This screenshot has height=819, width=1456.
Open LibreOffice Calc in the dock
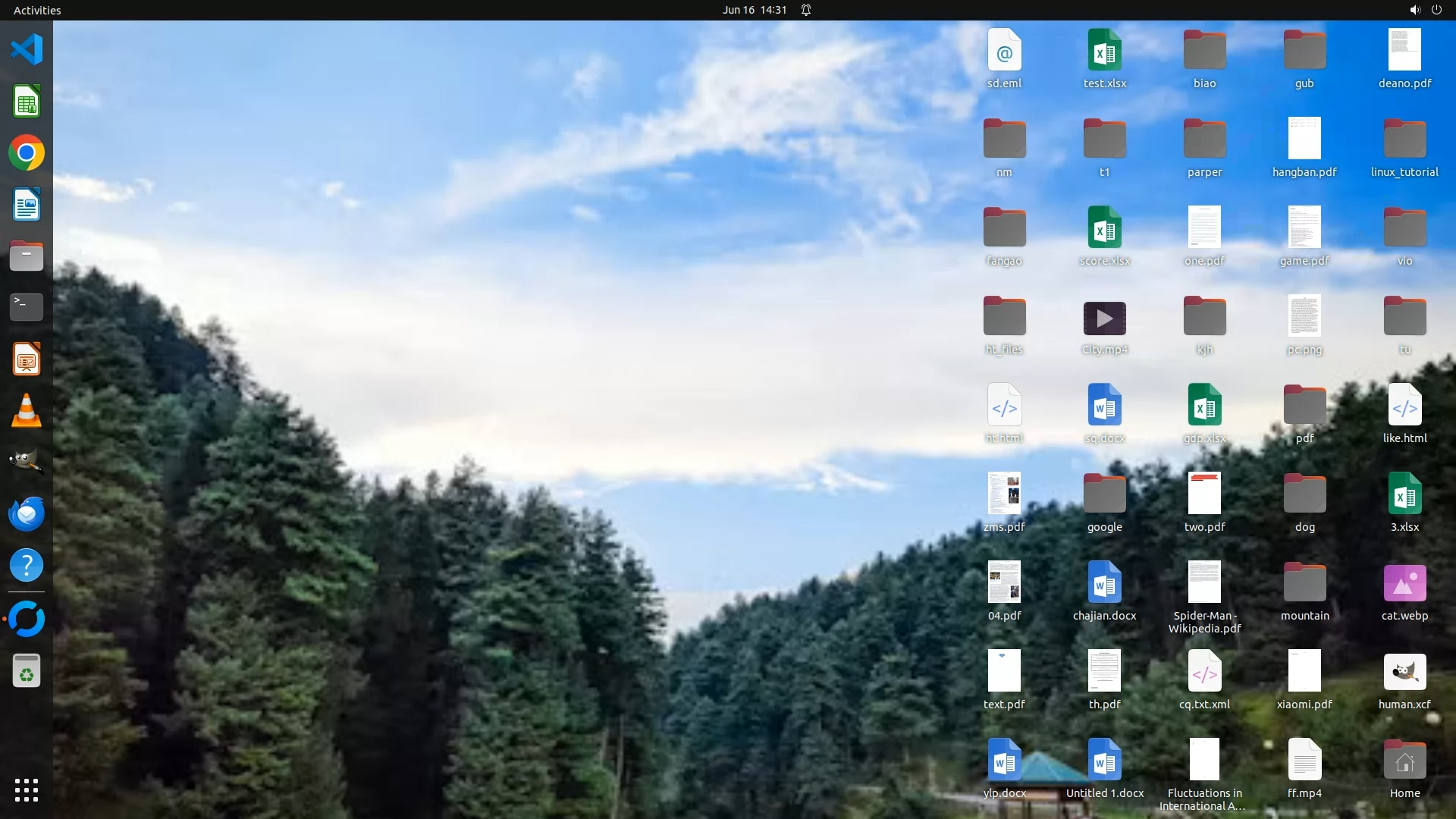tap(27, 102)
